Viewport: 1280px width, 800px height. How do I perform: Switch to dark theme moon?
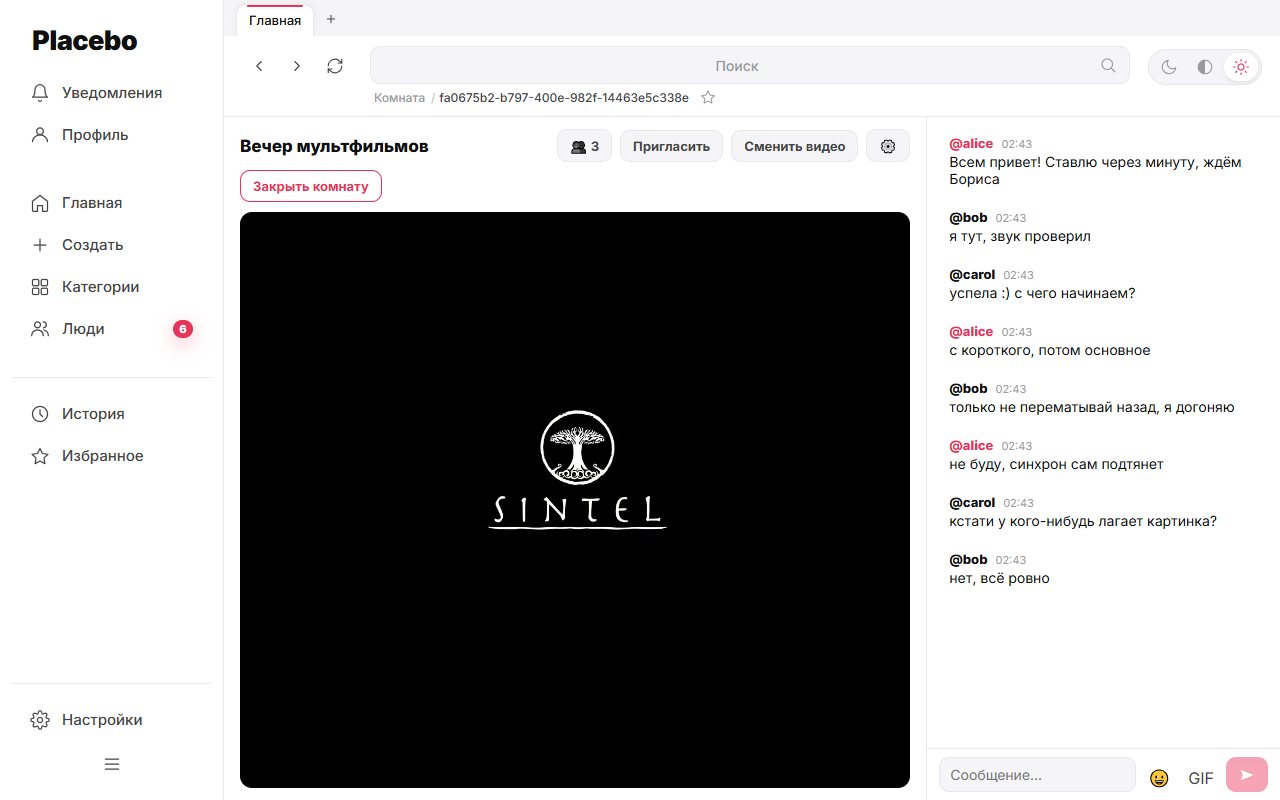tap(1169, 67)
